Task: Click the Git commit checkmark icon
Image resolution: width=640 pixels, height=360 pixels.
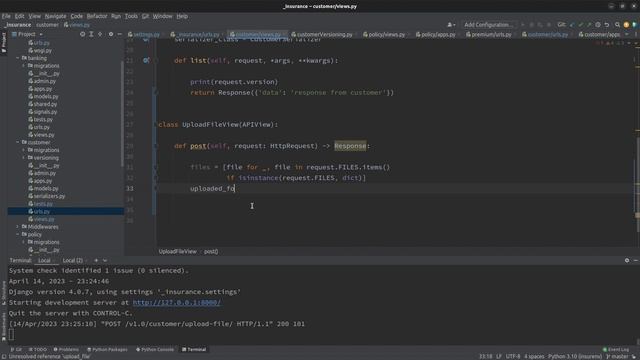Action: coord(580,25)
